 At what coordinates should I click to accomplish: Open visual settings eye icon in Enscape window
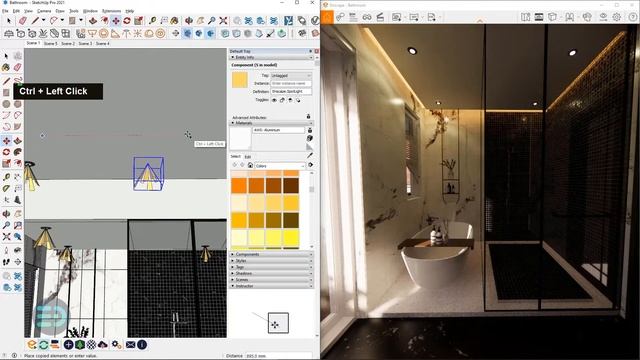pos(603,17)
